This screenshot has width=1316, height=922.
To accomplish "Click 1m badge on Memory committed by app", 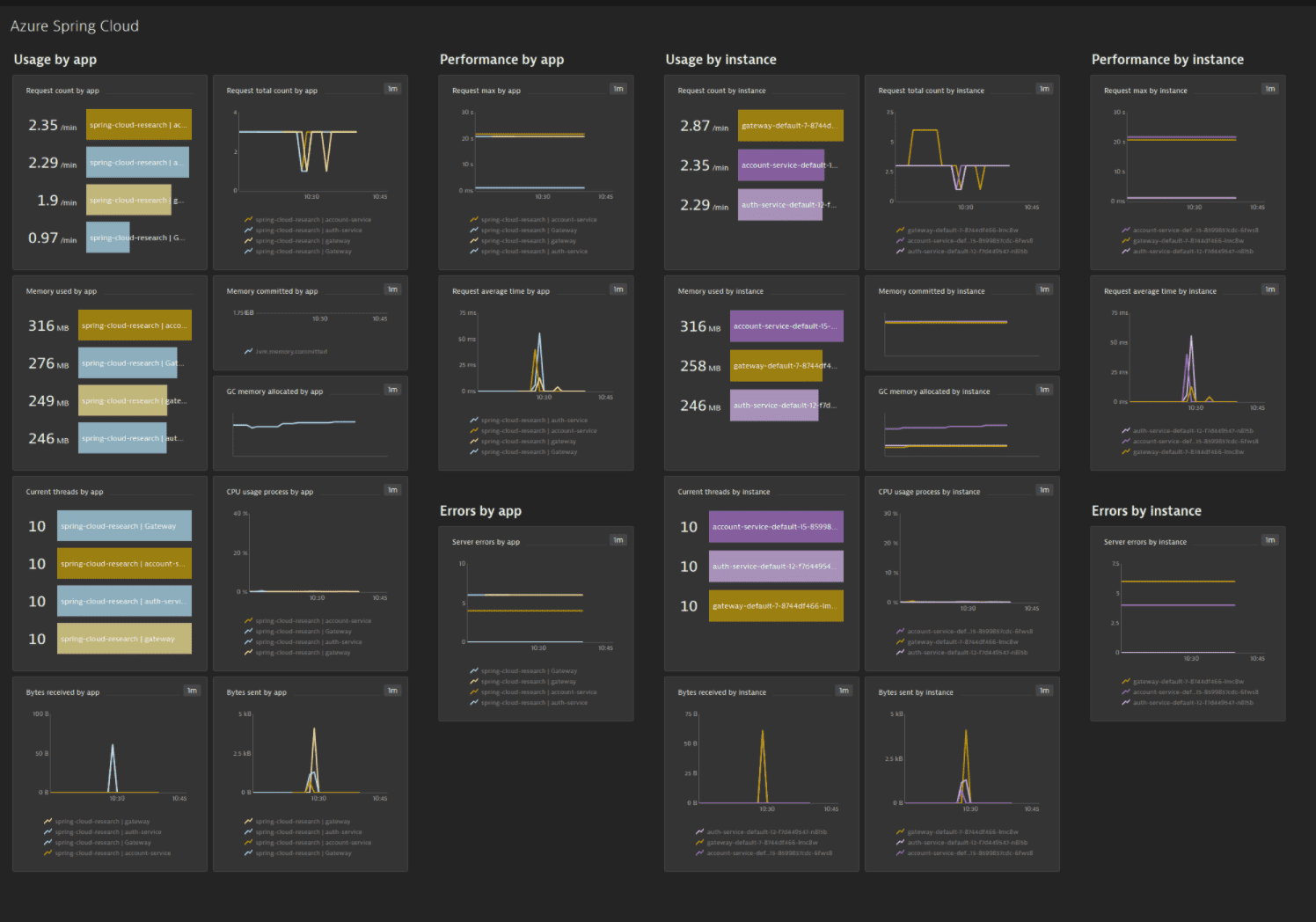I will pos(392,289).
